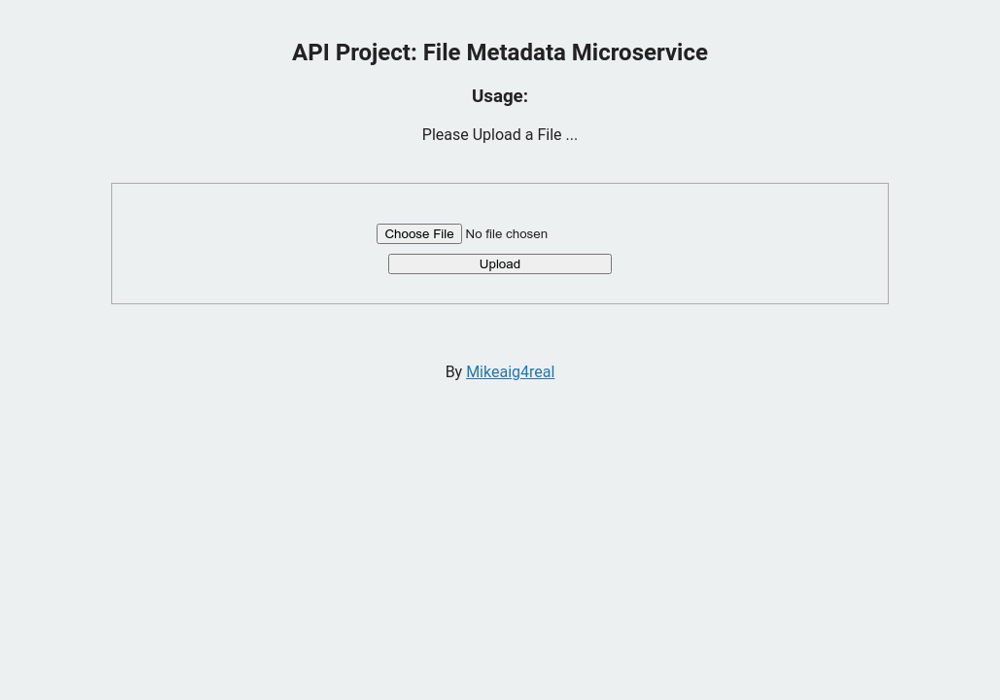Click the 'By' text before the author link
The image size is (1000, 700).
click(453, 372)
